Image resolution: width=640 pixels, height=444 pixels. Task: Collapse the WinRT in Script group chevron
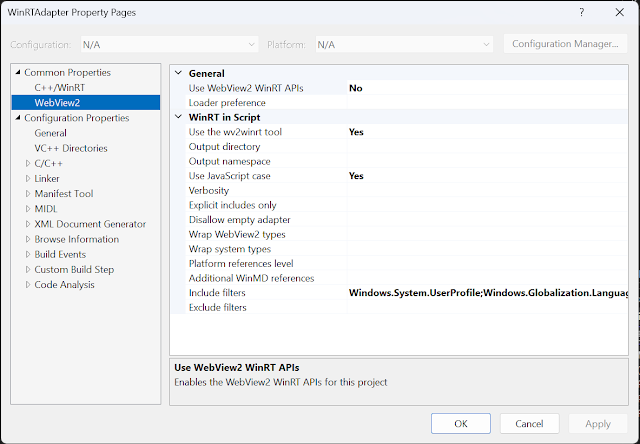click(178, 117)
